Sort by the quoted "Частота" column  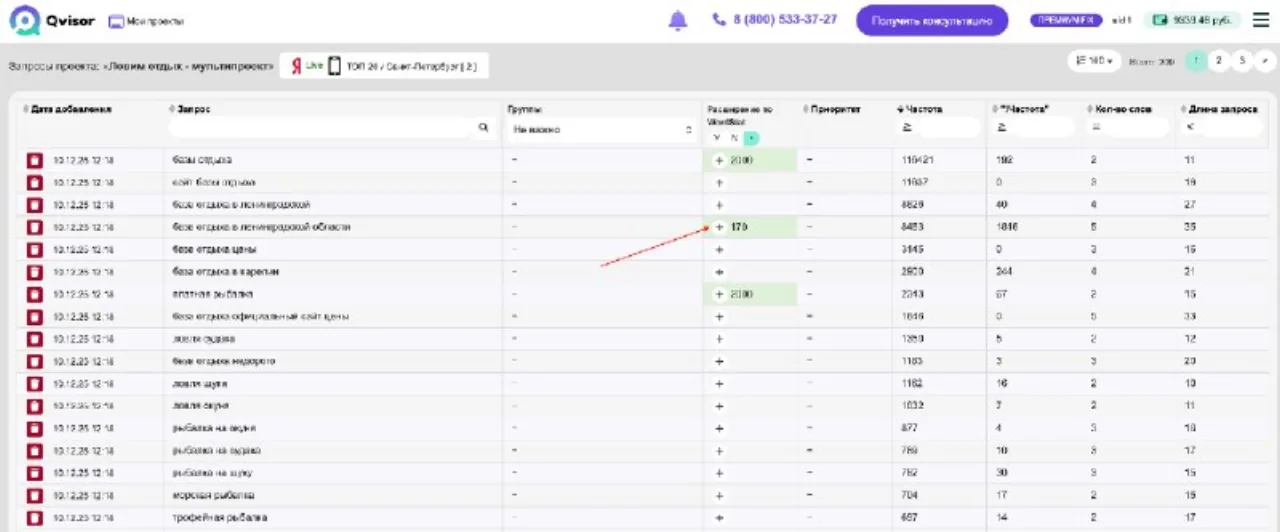pos(1020,108)
